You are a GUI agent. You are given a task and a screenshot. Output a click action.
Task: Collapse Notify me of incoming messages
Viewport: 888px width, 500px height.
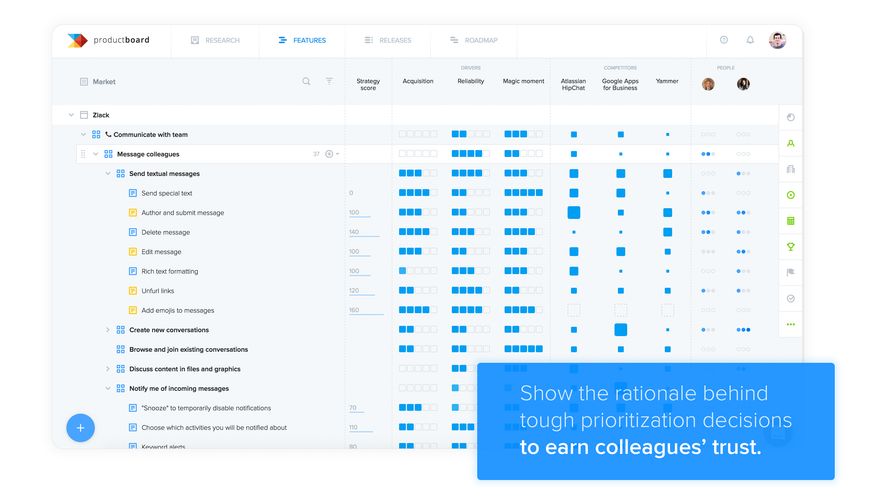(108, 388)
